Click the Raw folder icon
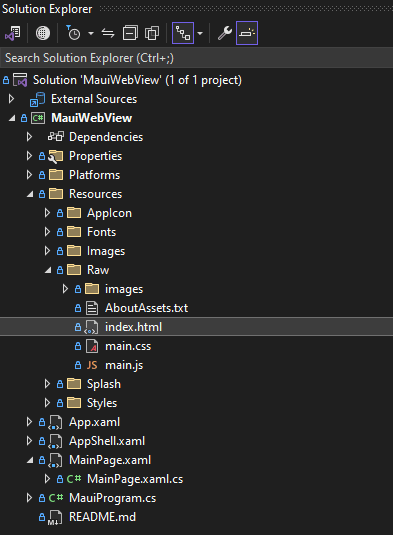Viewport: 393px width, 535px height. [74, 270]
